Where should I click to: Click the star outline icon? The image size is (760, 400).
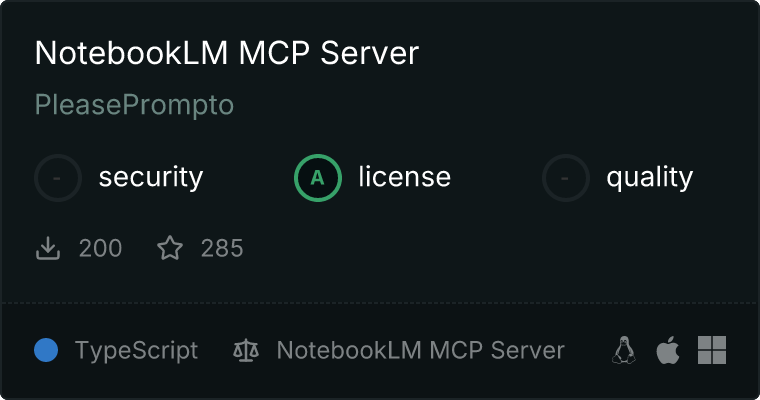(x=170, y=248)
